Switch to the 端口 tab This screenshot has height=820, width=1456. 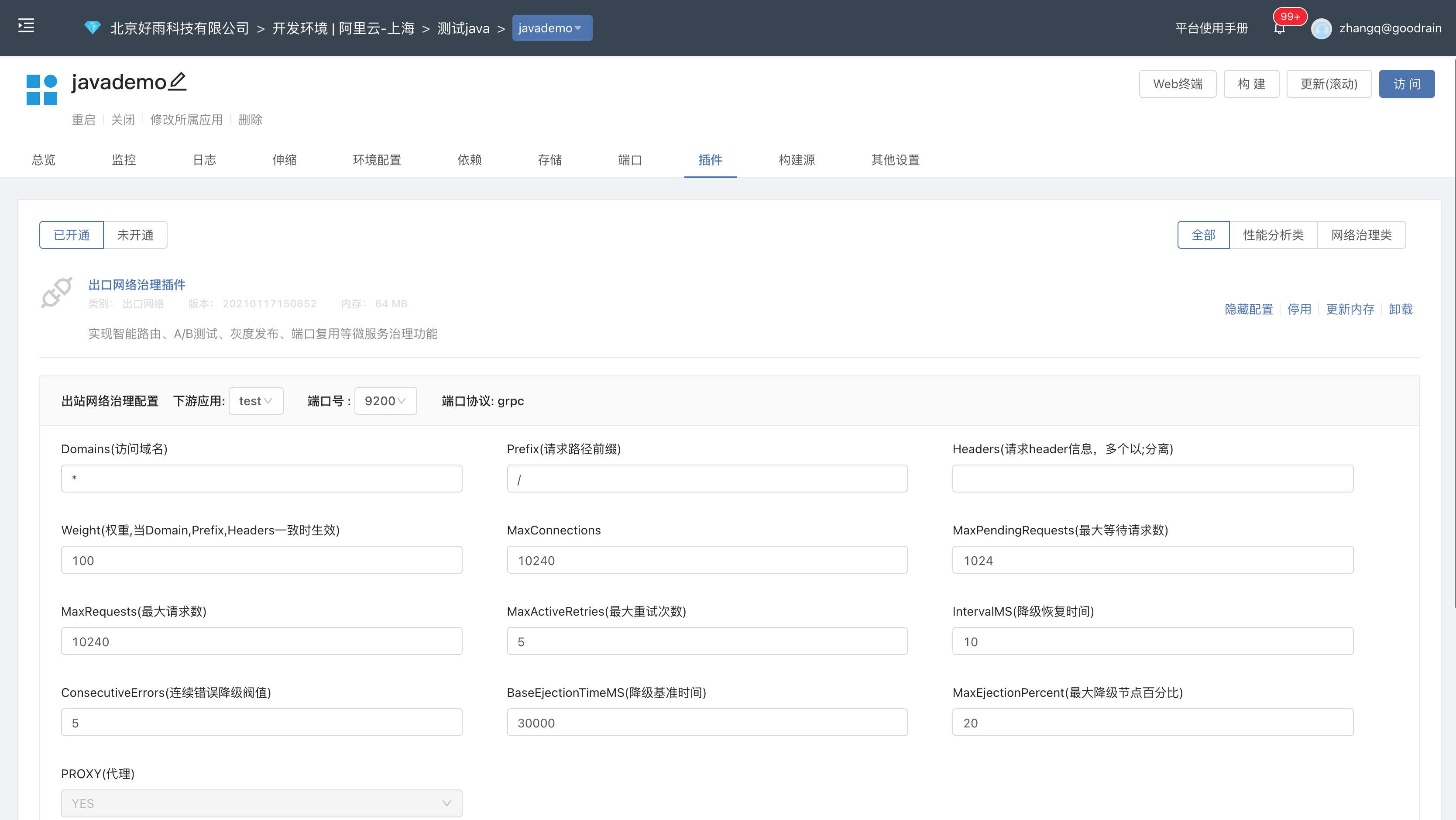630,160
